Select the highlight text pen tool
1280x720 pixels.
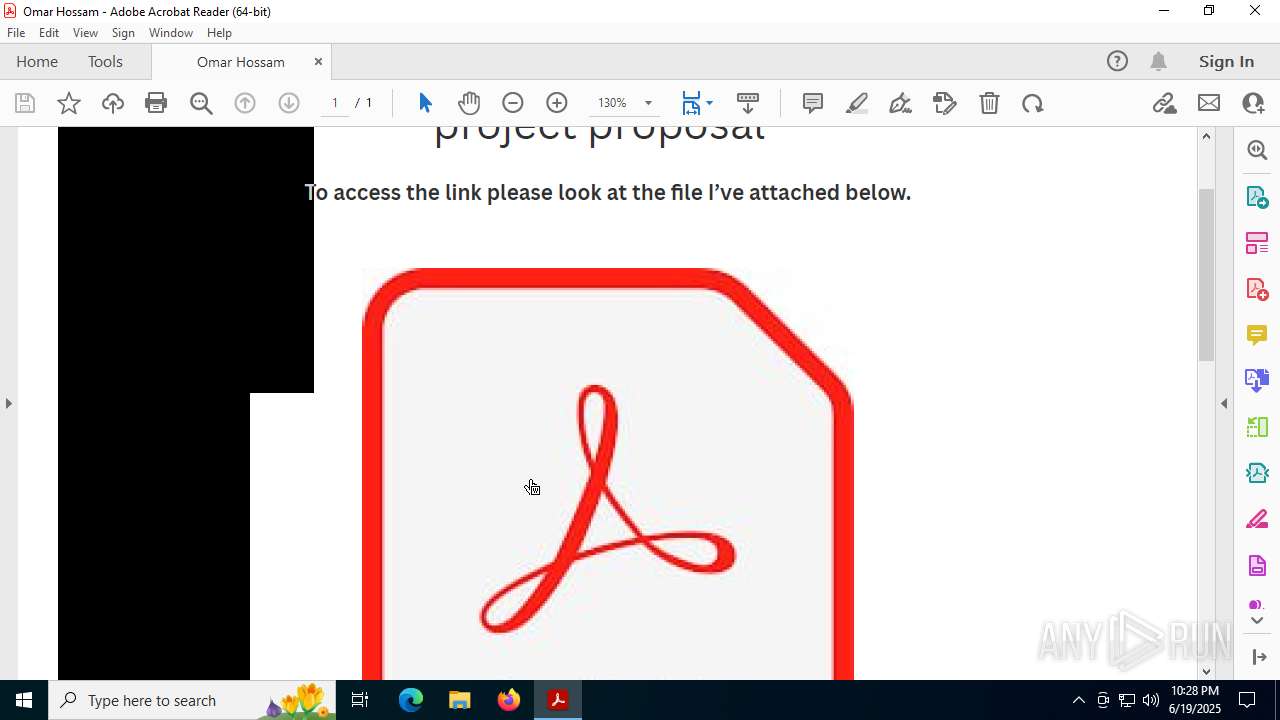point(857,103)
